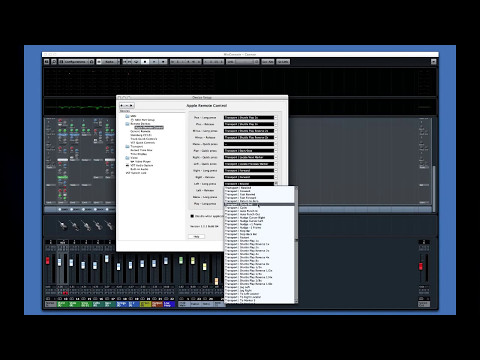
Task: Open the Right - Release command dropdown
Action: [250, 177]
